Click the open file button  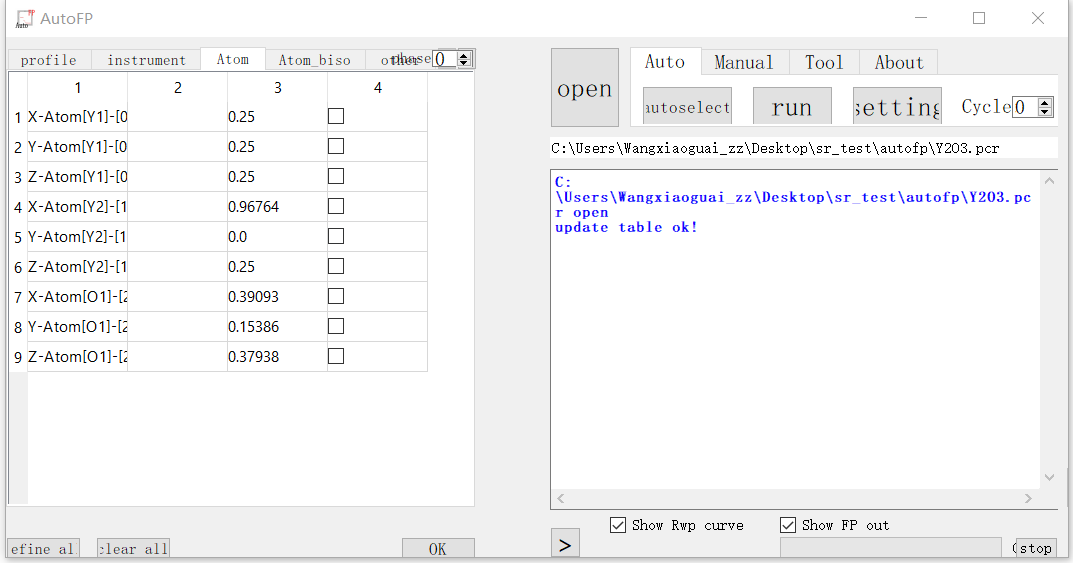click(x=584, y=88)
